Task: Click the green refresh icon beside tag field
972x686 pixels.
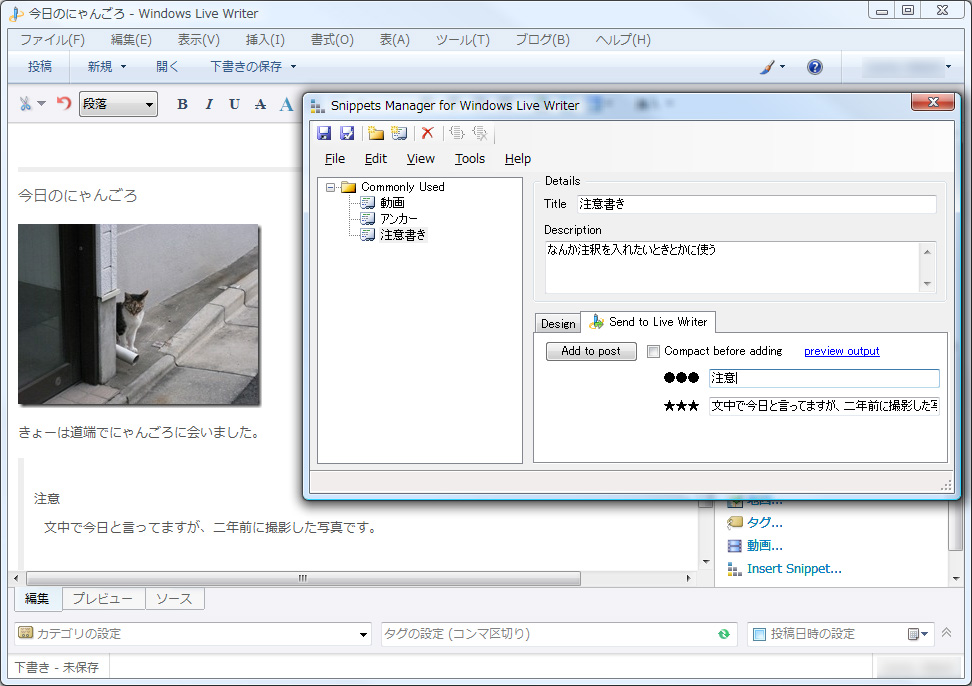Action: [722, 633]
